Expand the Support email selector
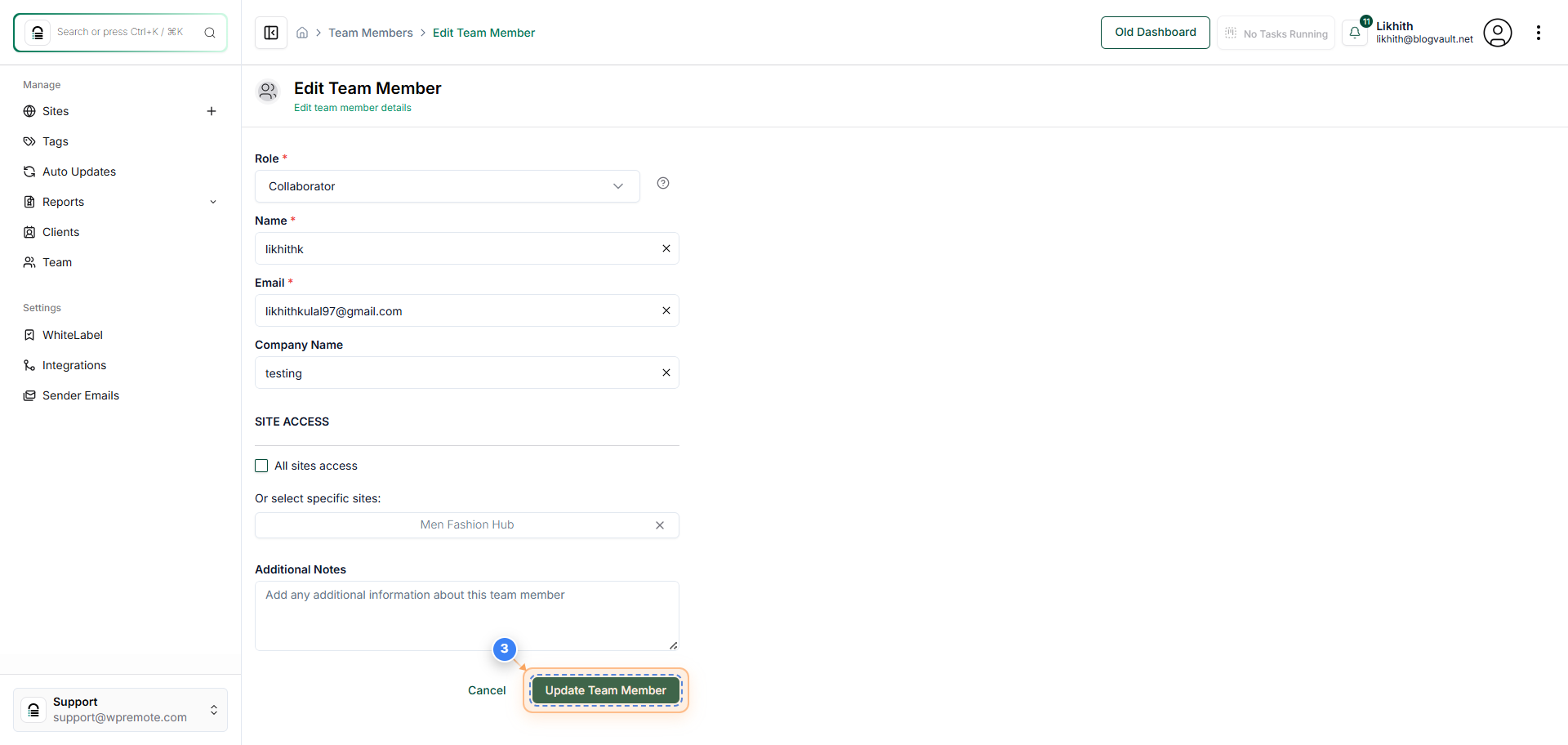The image size is (1568, 745). click(213, 710)
